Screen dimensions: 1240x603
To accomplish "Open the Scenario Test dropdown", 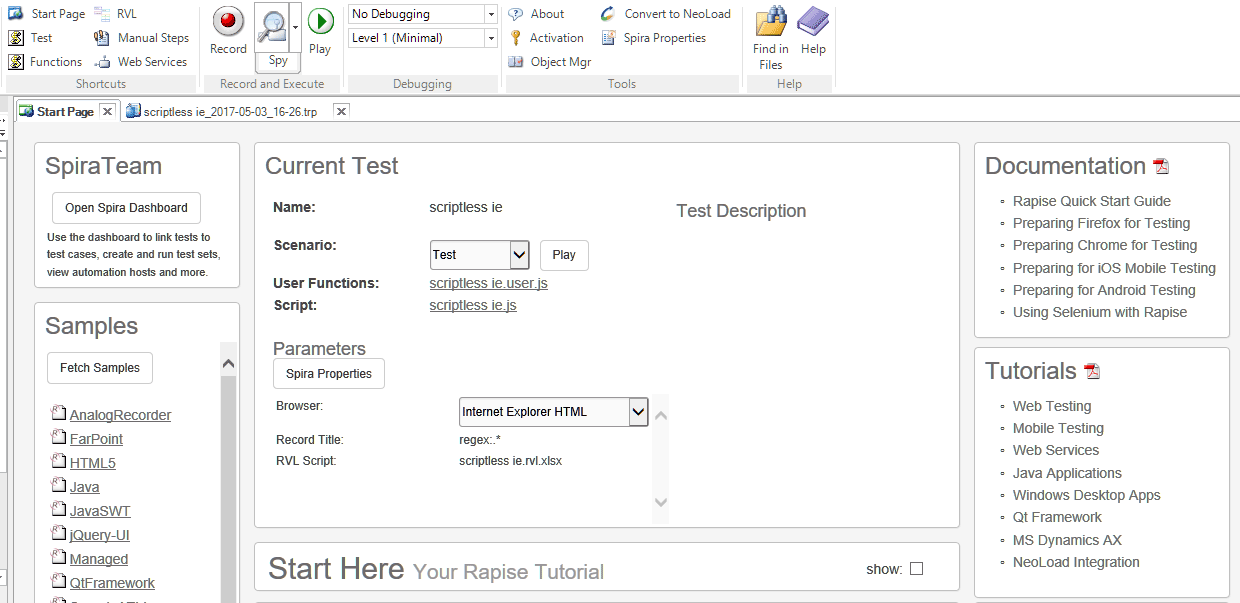I will 519,255.
